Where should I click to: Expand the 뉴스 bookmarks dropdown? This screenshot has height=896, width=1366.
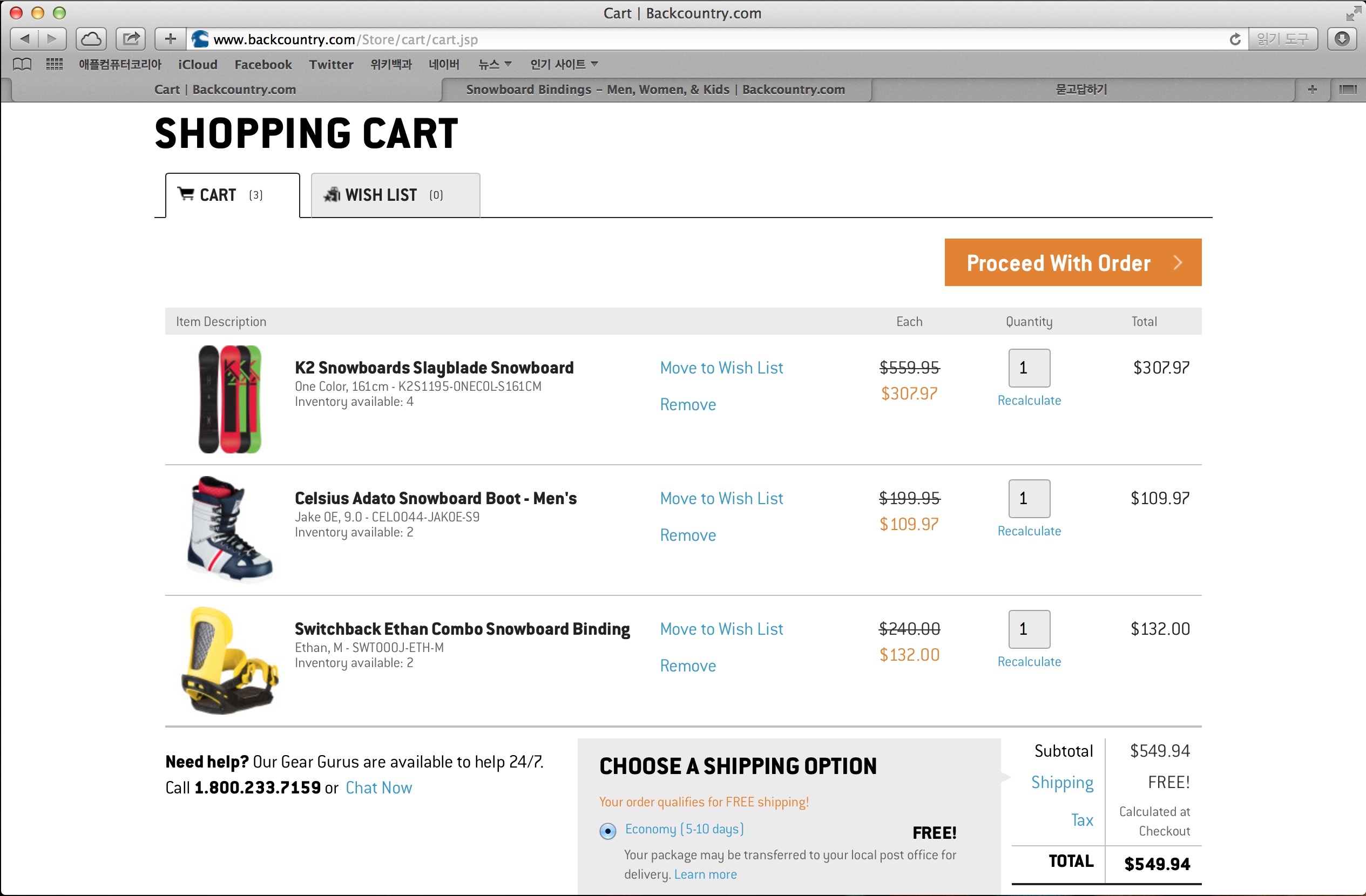(495, 64)
